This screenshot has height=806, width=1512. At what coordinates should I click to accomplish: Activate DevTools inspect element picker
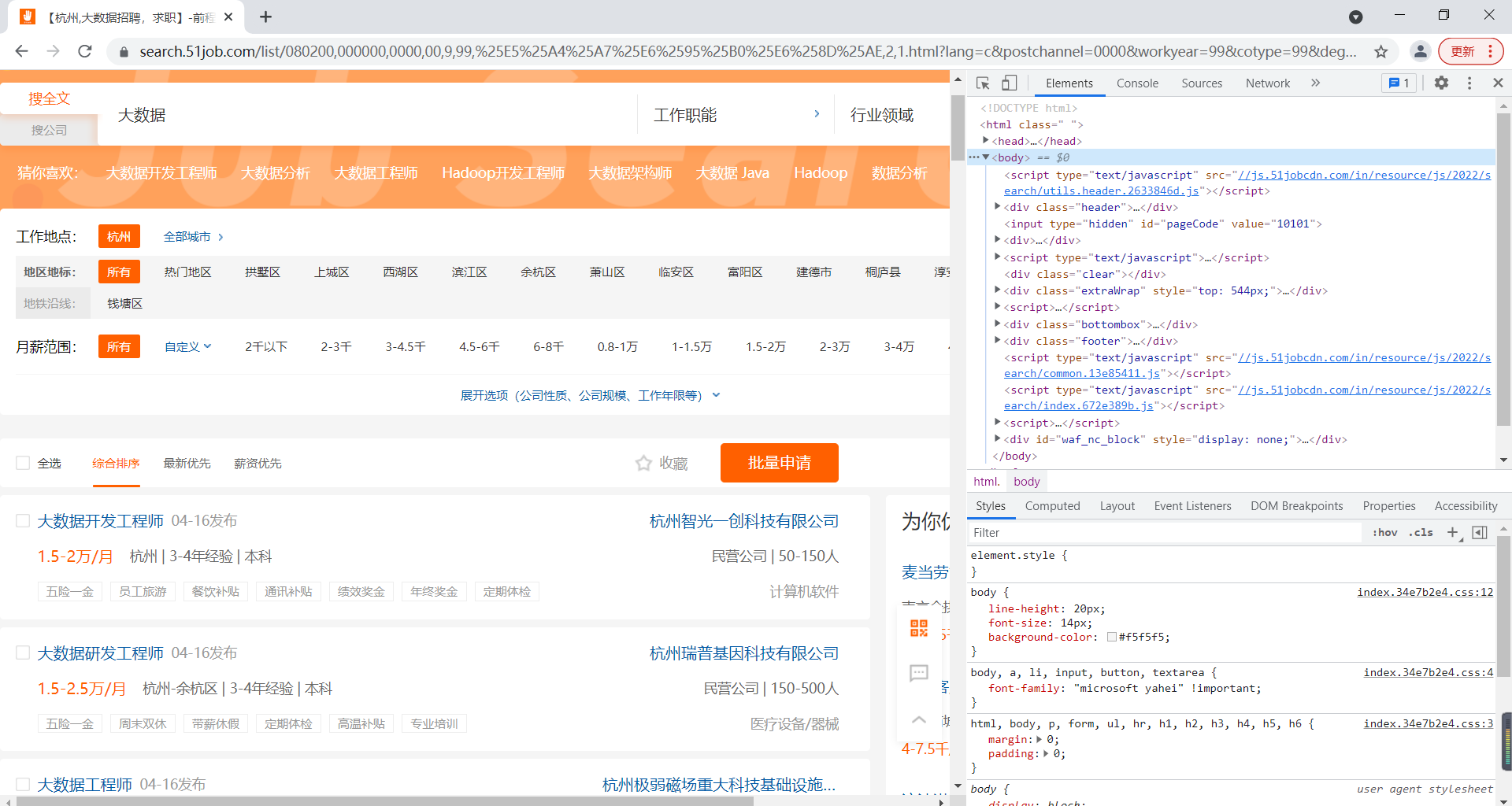pyautogui.click(x=983, y=83)
